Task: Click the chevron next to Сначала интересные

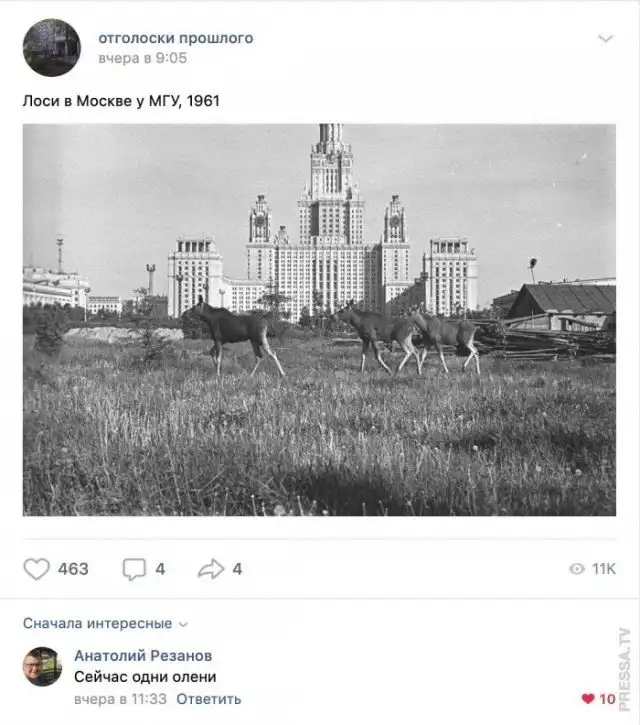Action: (x=184, y=624)
